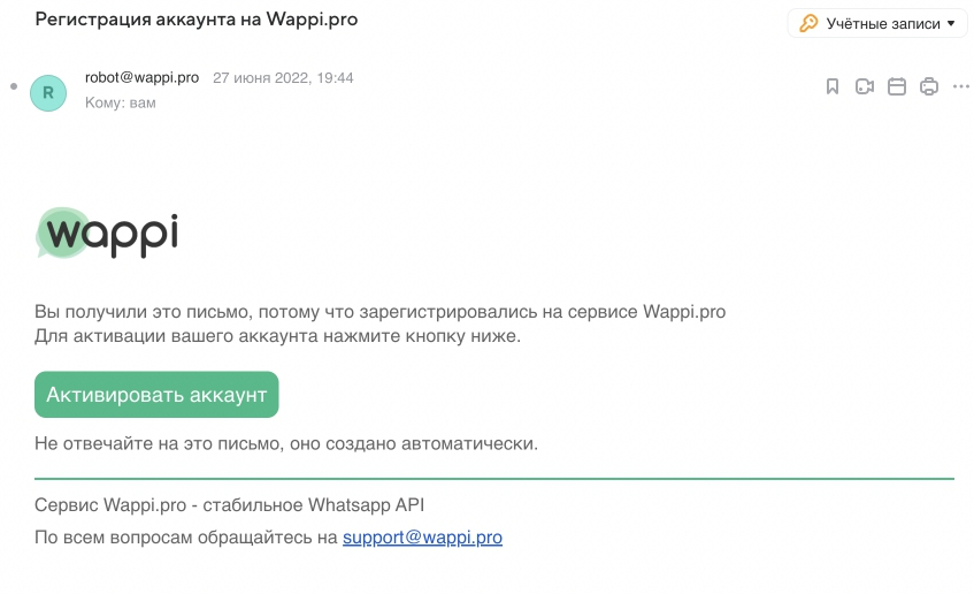Start a video call from the camera icon

(x=865, y=86)
